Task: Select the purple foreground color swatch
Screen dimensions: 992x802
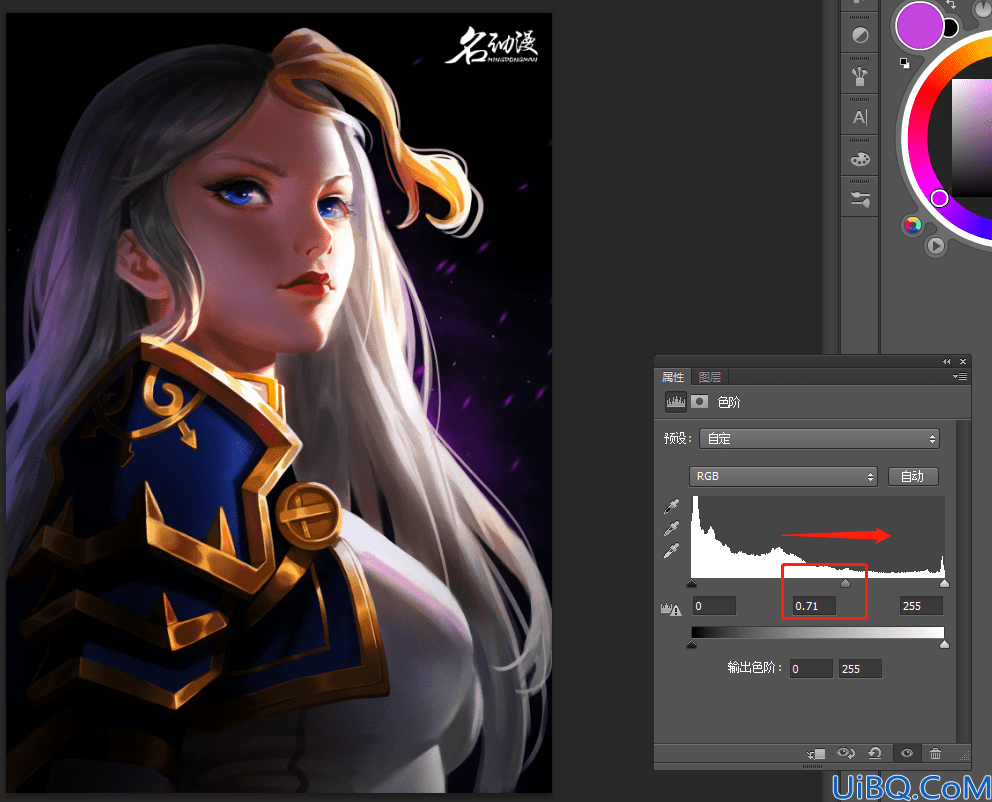Action: click(x=920, y=25)
